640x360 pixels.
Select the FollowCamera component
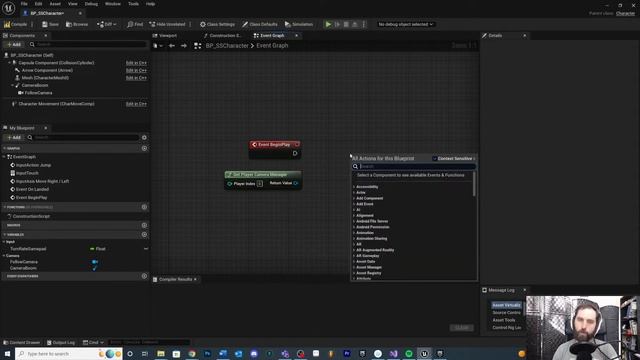pos(38,93)
